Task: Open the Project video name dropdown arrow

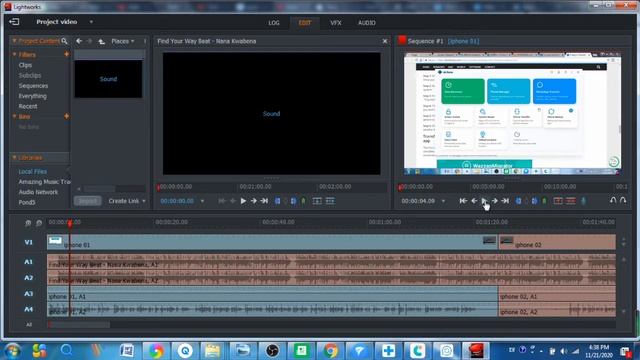Action: [x=91, y=22]
